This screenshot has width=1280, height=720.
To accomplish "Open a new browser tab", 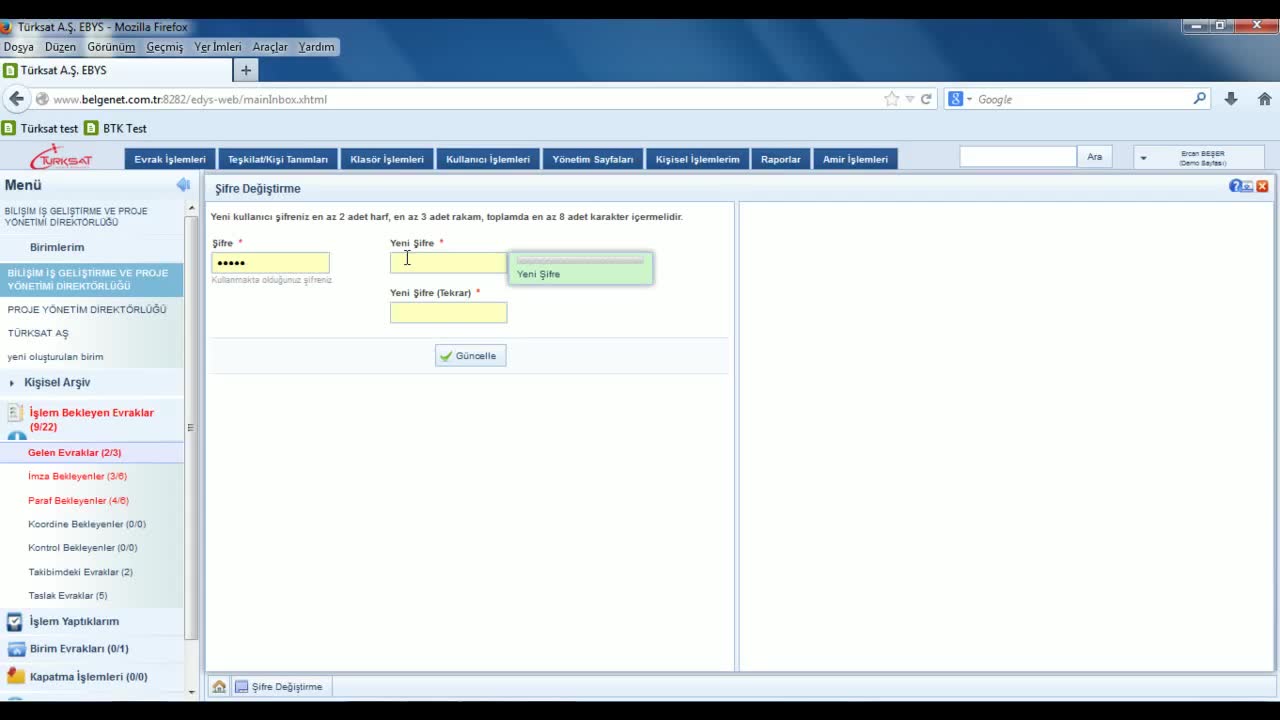I will click(245, 70).
